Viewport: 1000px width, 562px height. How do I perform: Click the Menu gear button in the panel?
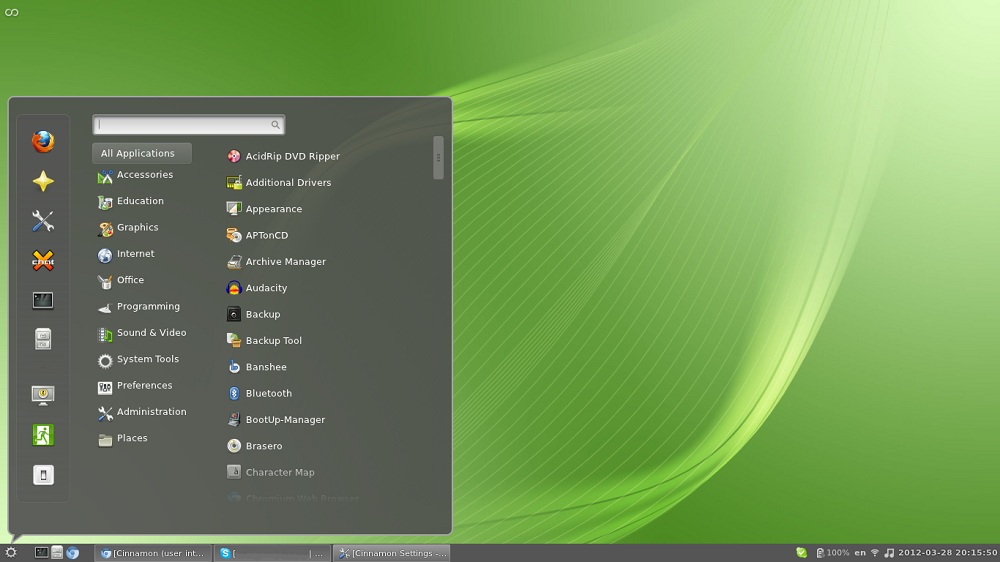tap(11, 553)
